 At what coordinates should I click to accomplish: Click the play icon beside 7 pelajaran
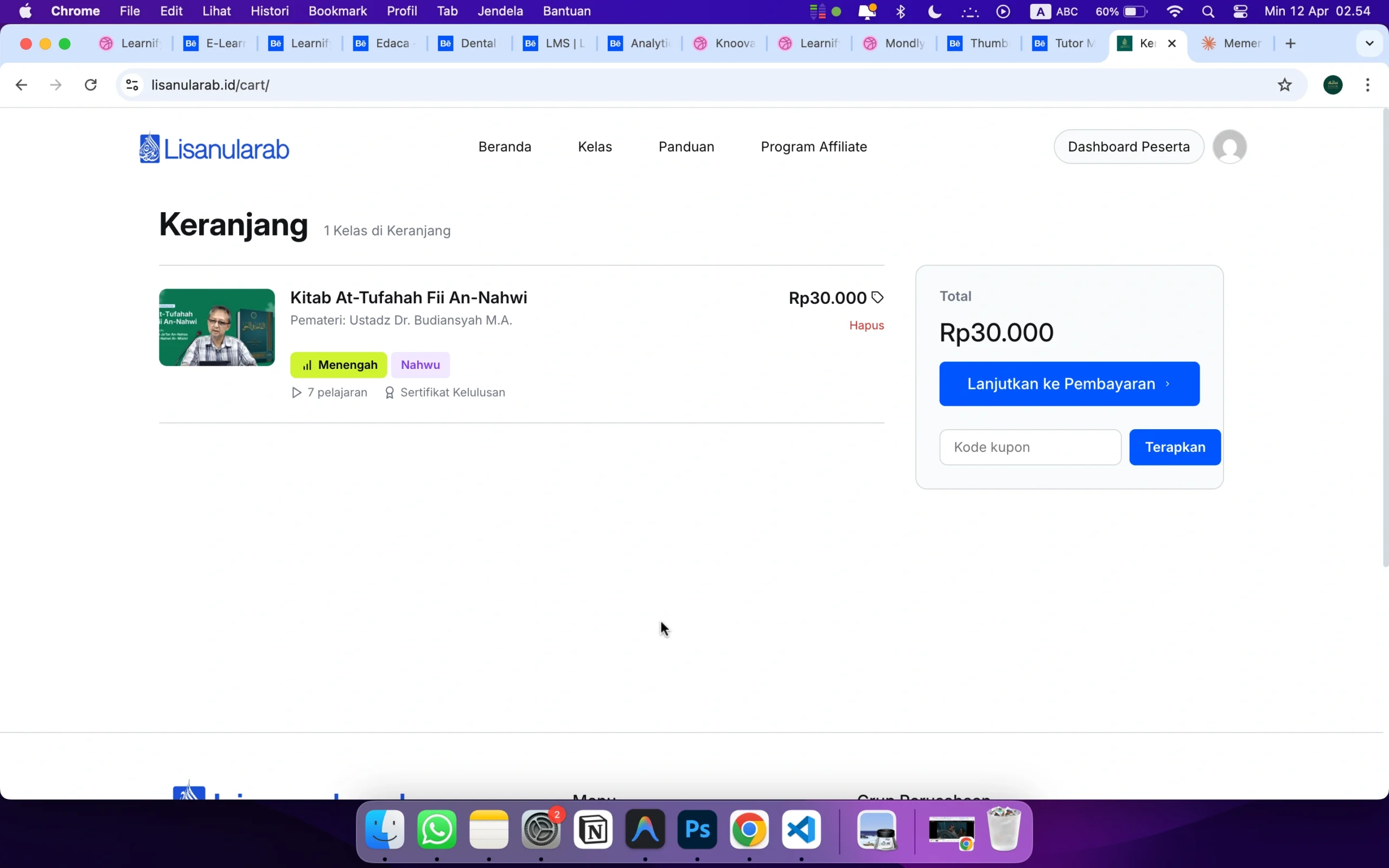pyautogui.click(x=296, y=393)
